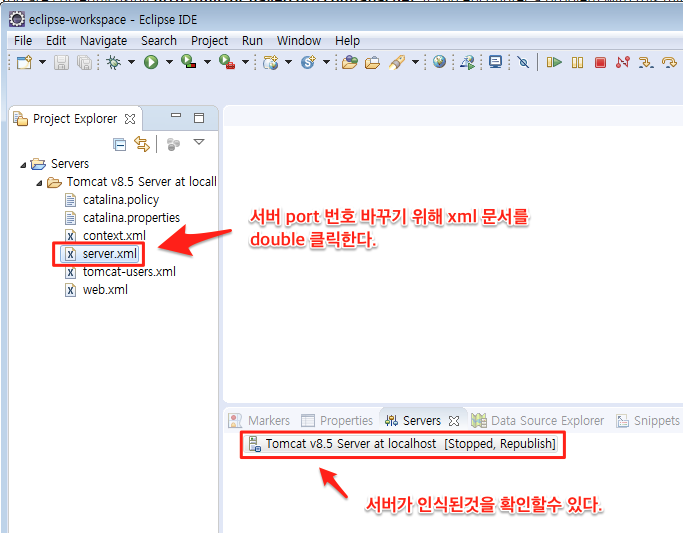This screenshot has width=683, height=533.
Task: Open the New Servlet dropdown arrow
Action: [326, 62]
